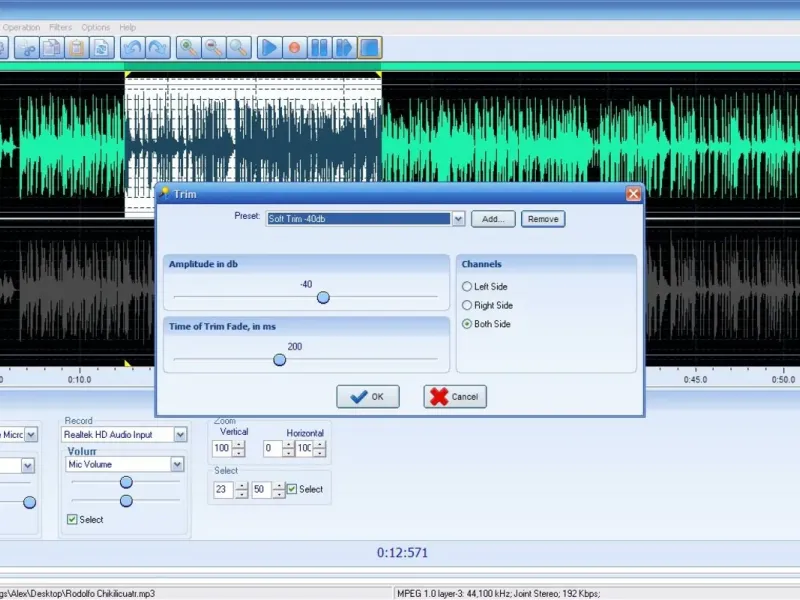Expand the Preset dropdown in Trim dialog
Image resolution: width=800 pixels, height=600 pixels.
[x=458, y=219]
